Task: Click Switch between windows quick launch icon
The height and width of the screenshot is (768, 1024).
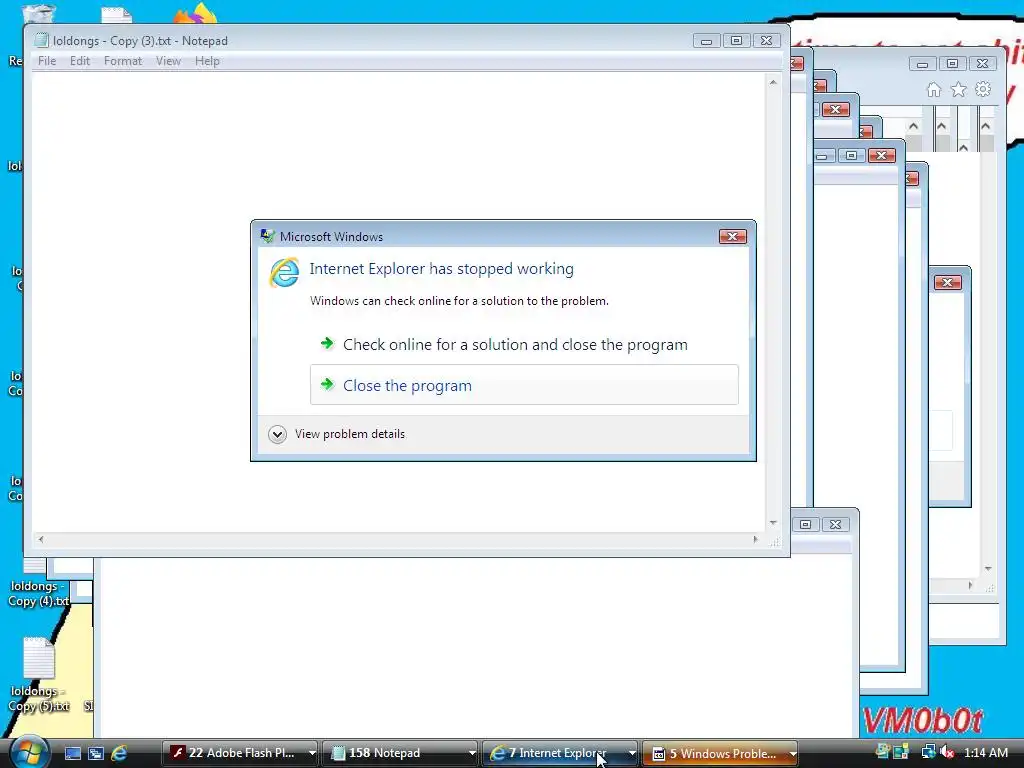Action: [96, 753]
